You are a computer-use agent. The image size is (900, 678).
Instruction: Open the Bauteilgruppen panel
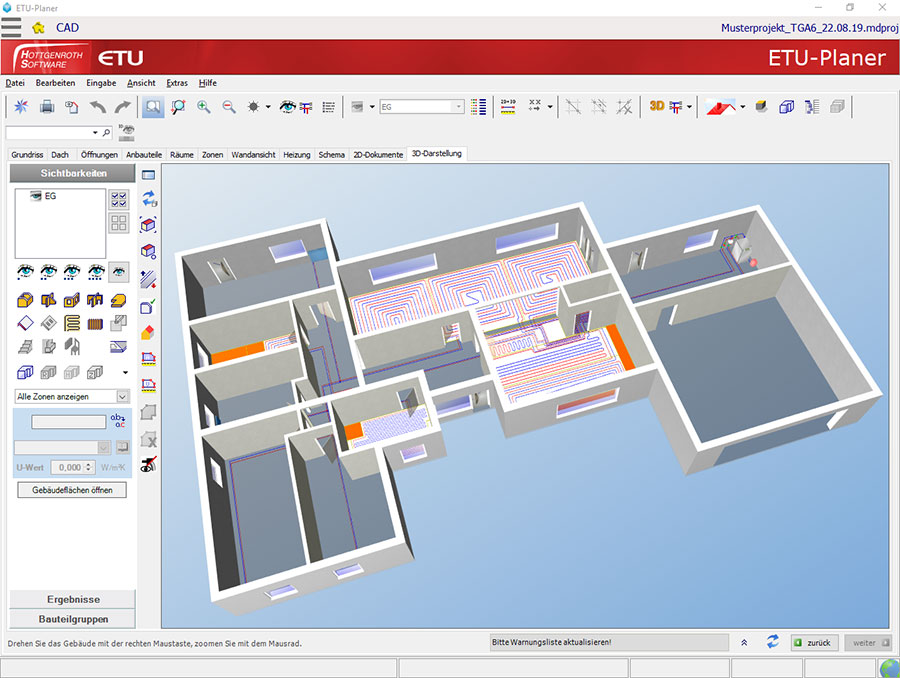coord(73,619)
